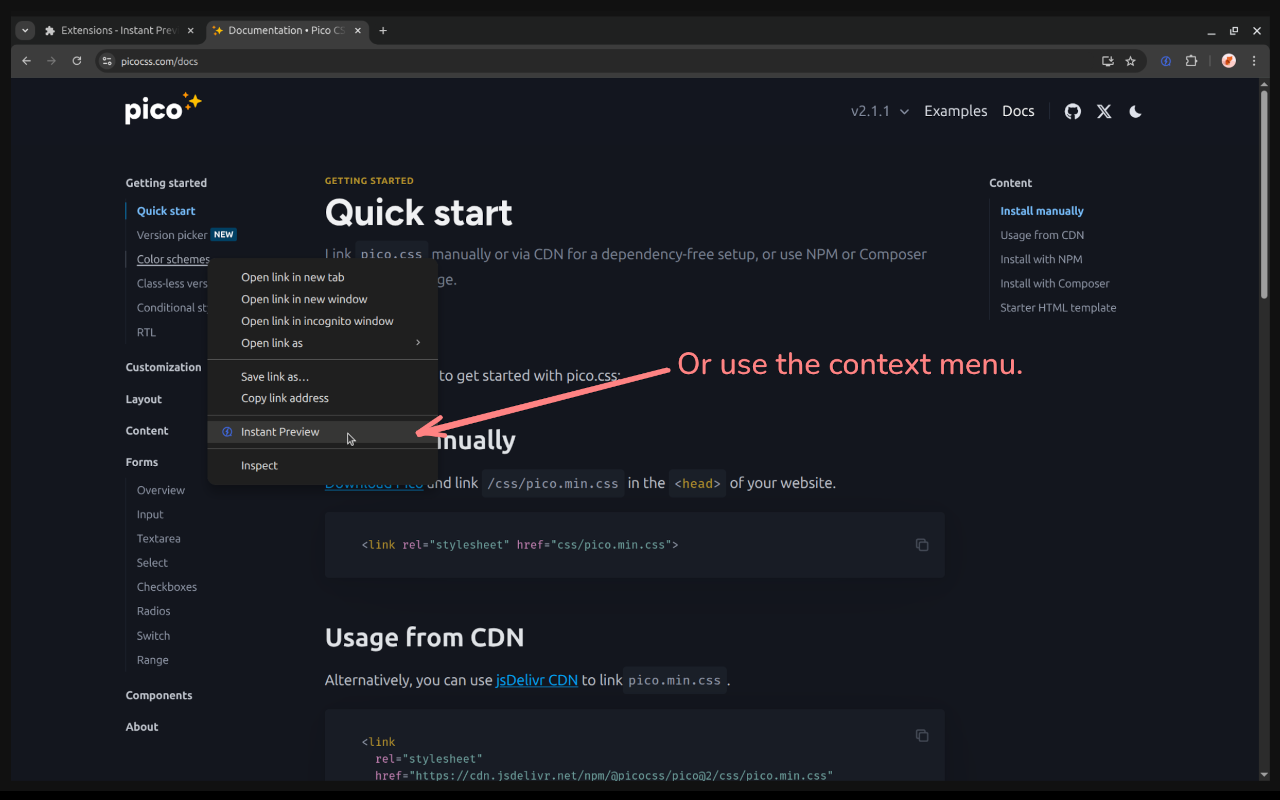1280x800 pixels.
Task: Expand the Open link as submenu
Action: 322,343
